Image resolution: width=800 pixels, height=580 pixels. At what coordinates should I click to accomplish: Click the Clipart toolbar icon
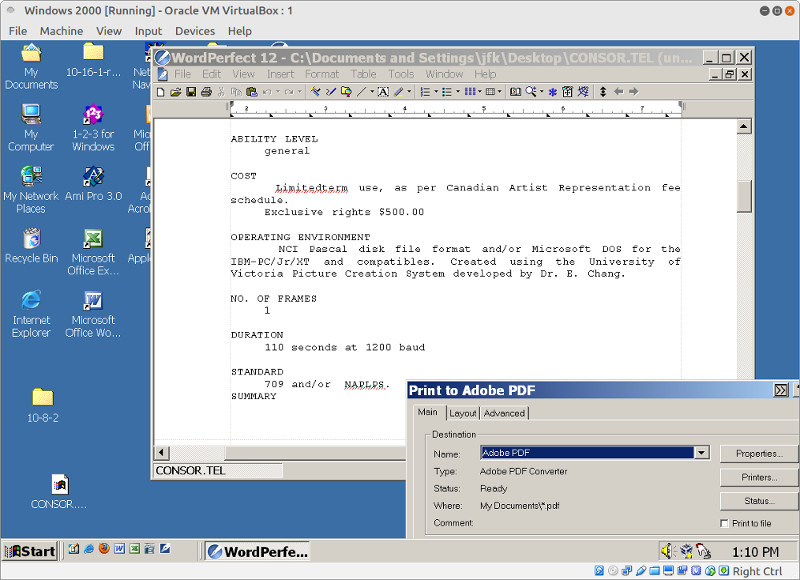pos(346,92)
